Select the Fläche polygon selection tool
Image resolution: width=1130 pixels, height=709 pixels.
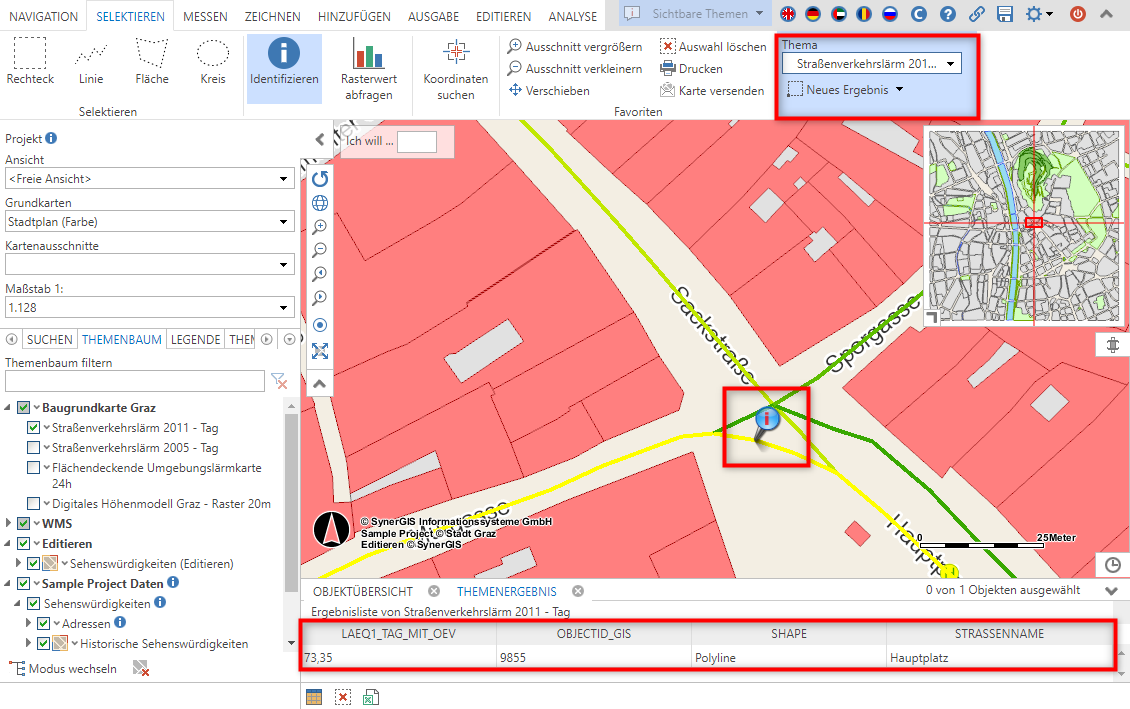(x=152, y=62)
